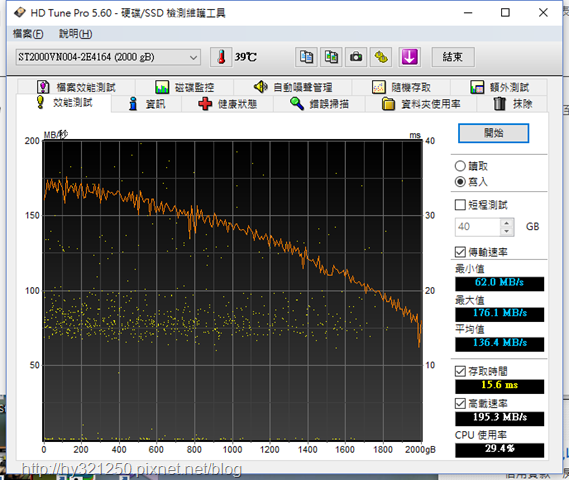Decrease the GB value with down arrow

point(507,231)
